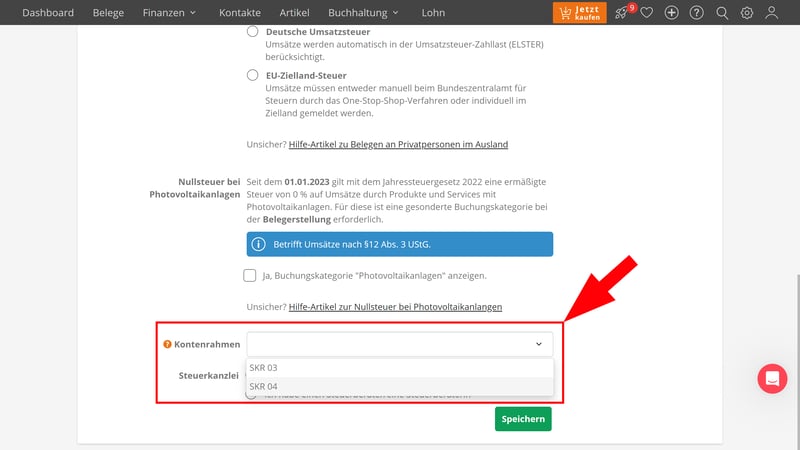Open settings gear icon
The image size is (800, 450).
[746, 13]
